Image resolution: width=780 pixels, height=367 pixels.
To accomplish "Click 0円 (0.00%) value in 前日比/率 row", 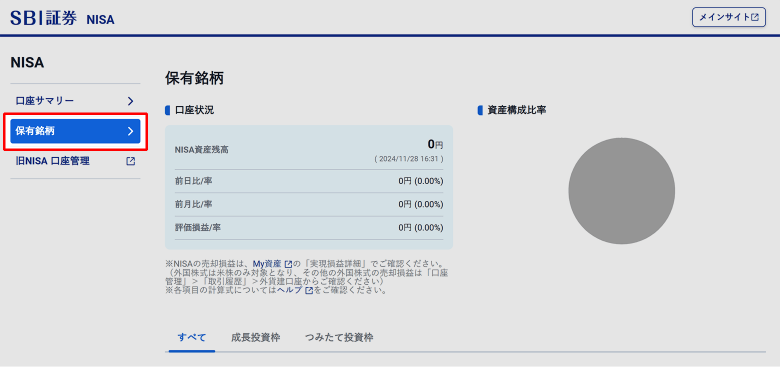I will [x=421, y=181].
